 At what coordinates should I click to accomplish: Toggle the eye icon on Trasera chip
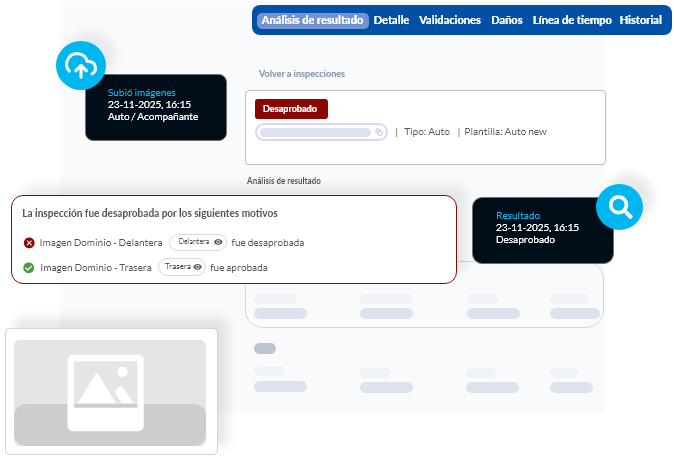click(x=197, y=267)
